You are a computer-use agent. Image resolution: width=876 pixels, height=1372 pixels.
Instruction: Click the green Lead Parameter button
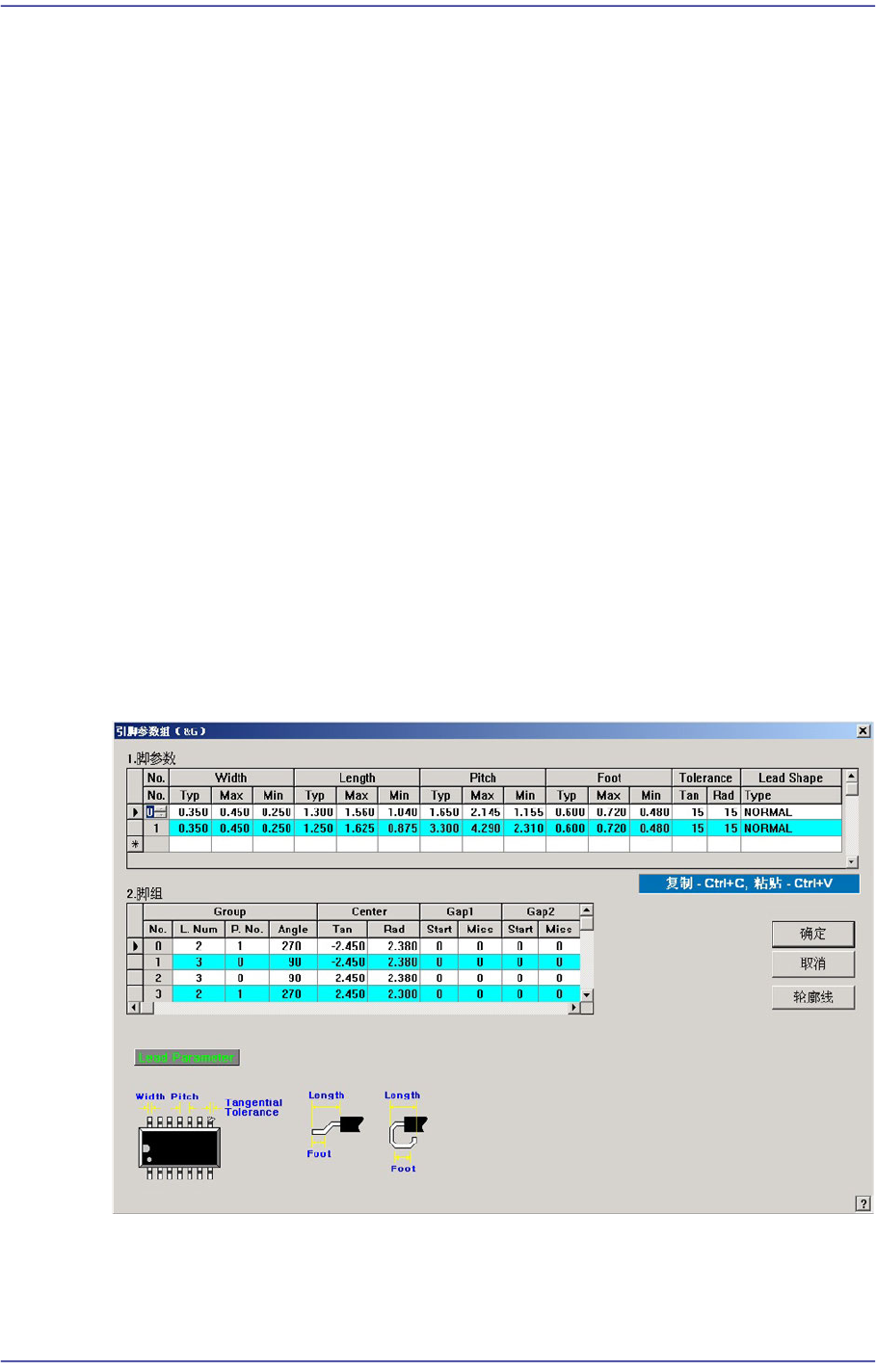click(x=187, y=1057)
